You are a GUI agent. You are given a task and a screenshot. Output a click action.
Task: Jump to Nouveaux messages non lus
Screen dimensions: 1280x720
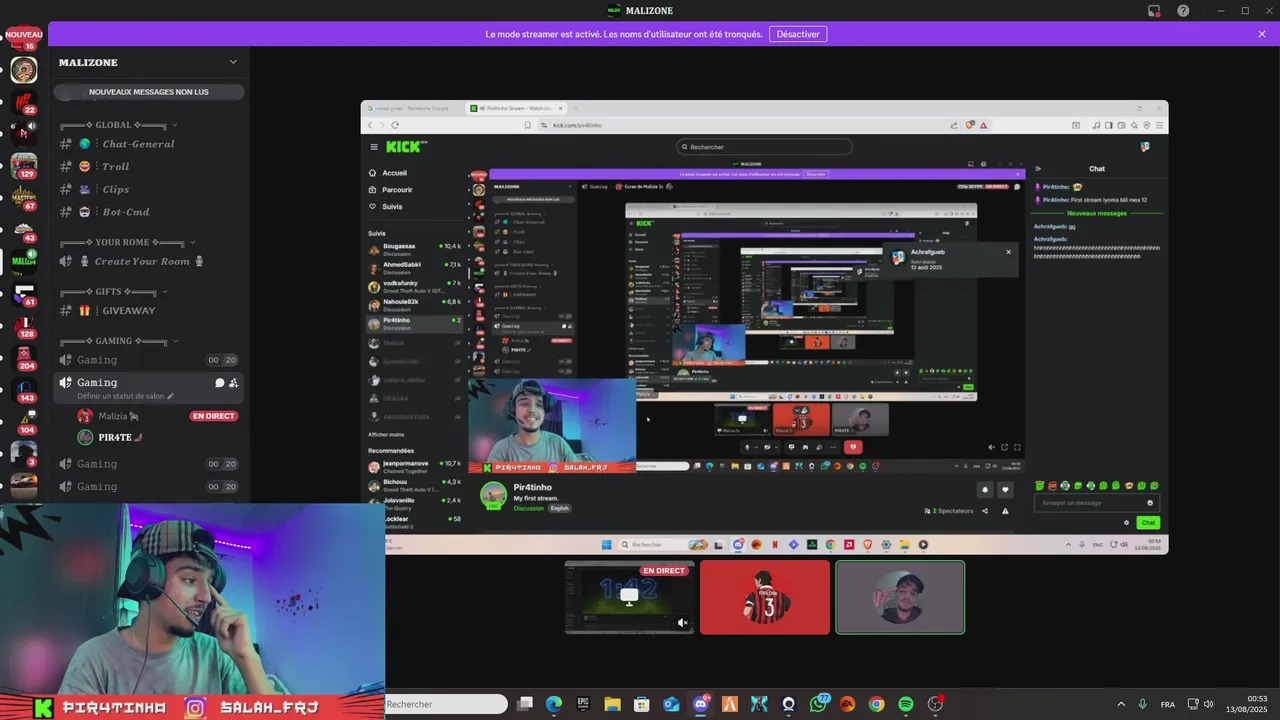[x=149, y=92]
